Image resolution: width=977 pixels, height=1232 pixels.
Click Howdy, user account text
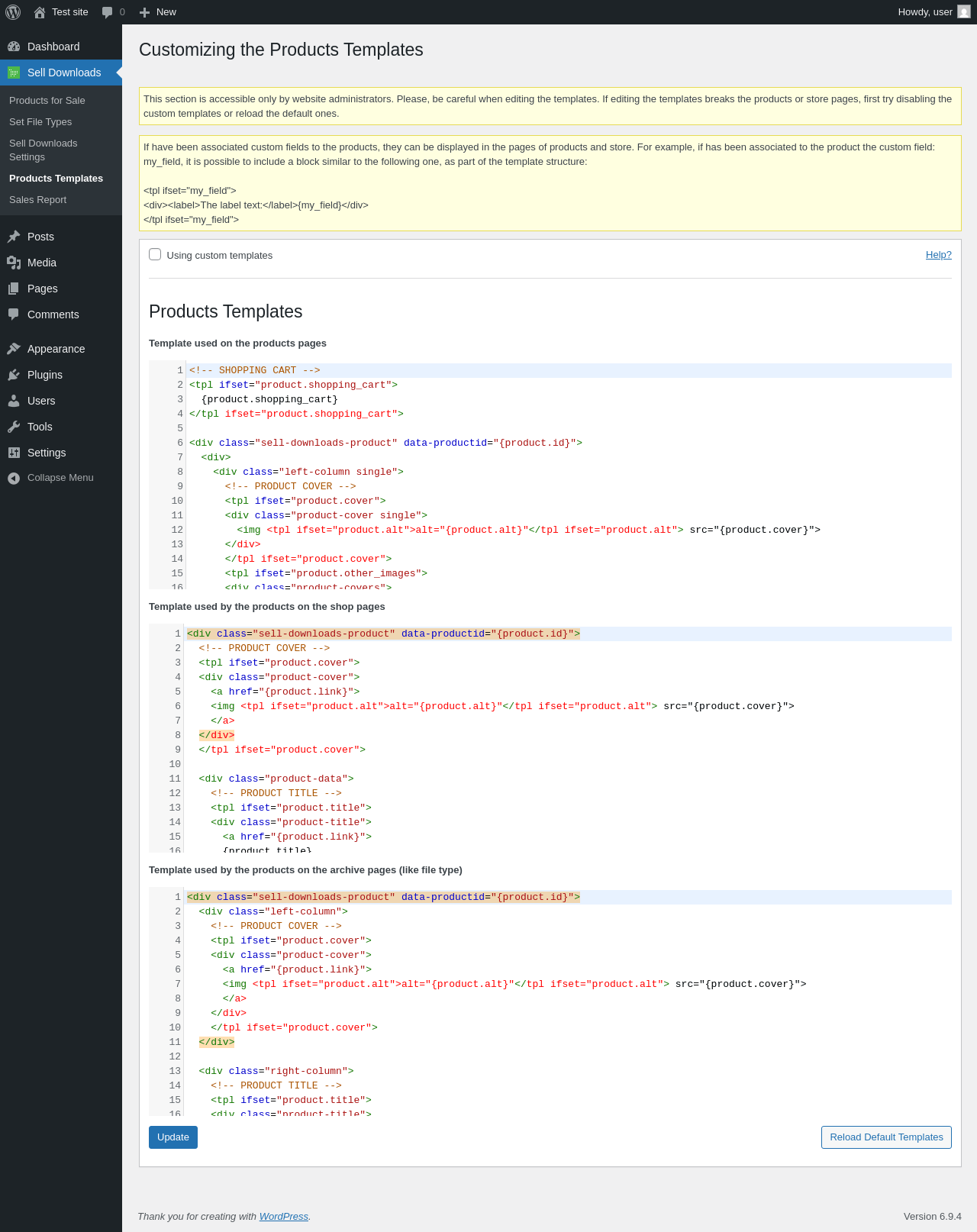(925, 12)
